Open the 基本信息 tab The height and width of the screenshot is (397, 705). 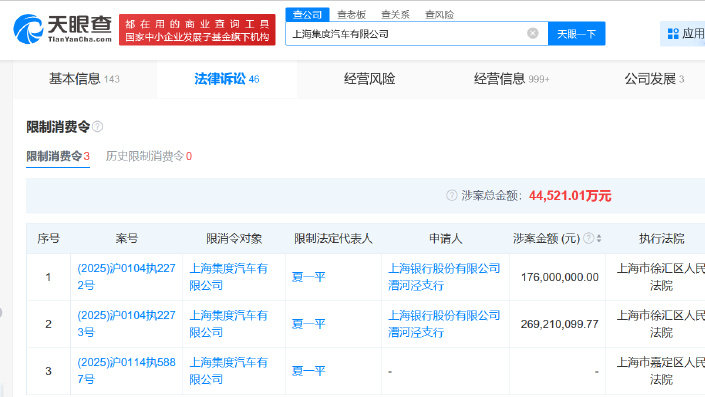(85, 79)
